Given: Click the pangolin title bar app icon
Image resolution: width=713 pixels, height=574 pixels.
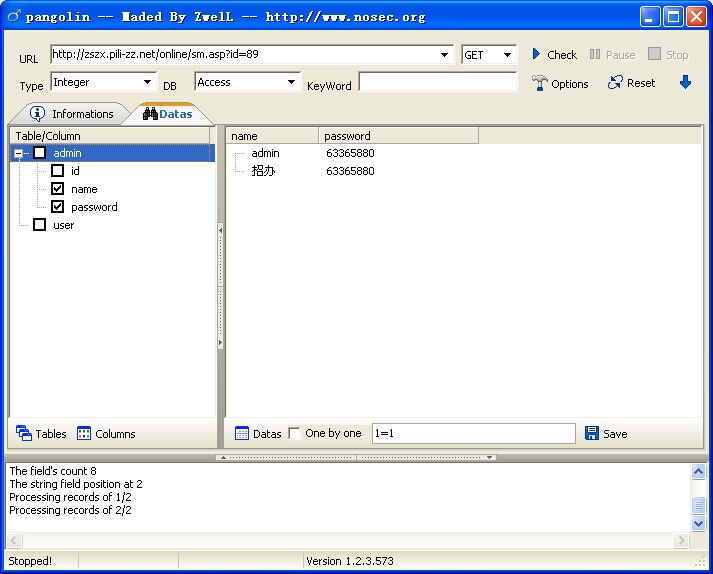Looking at the screenshot, I should [x=14, y=16].
